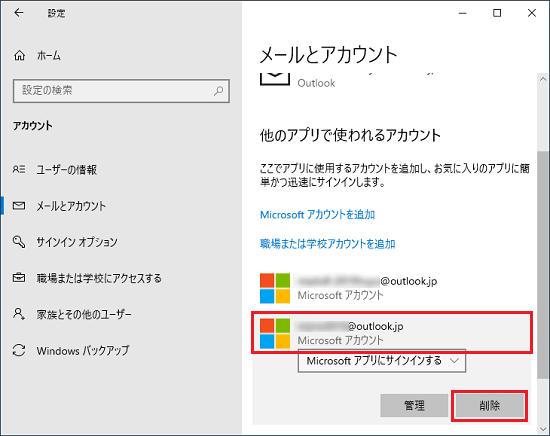
Task: Click the search magnifier icon
Action: (x=218, y=91)
